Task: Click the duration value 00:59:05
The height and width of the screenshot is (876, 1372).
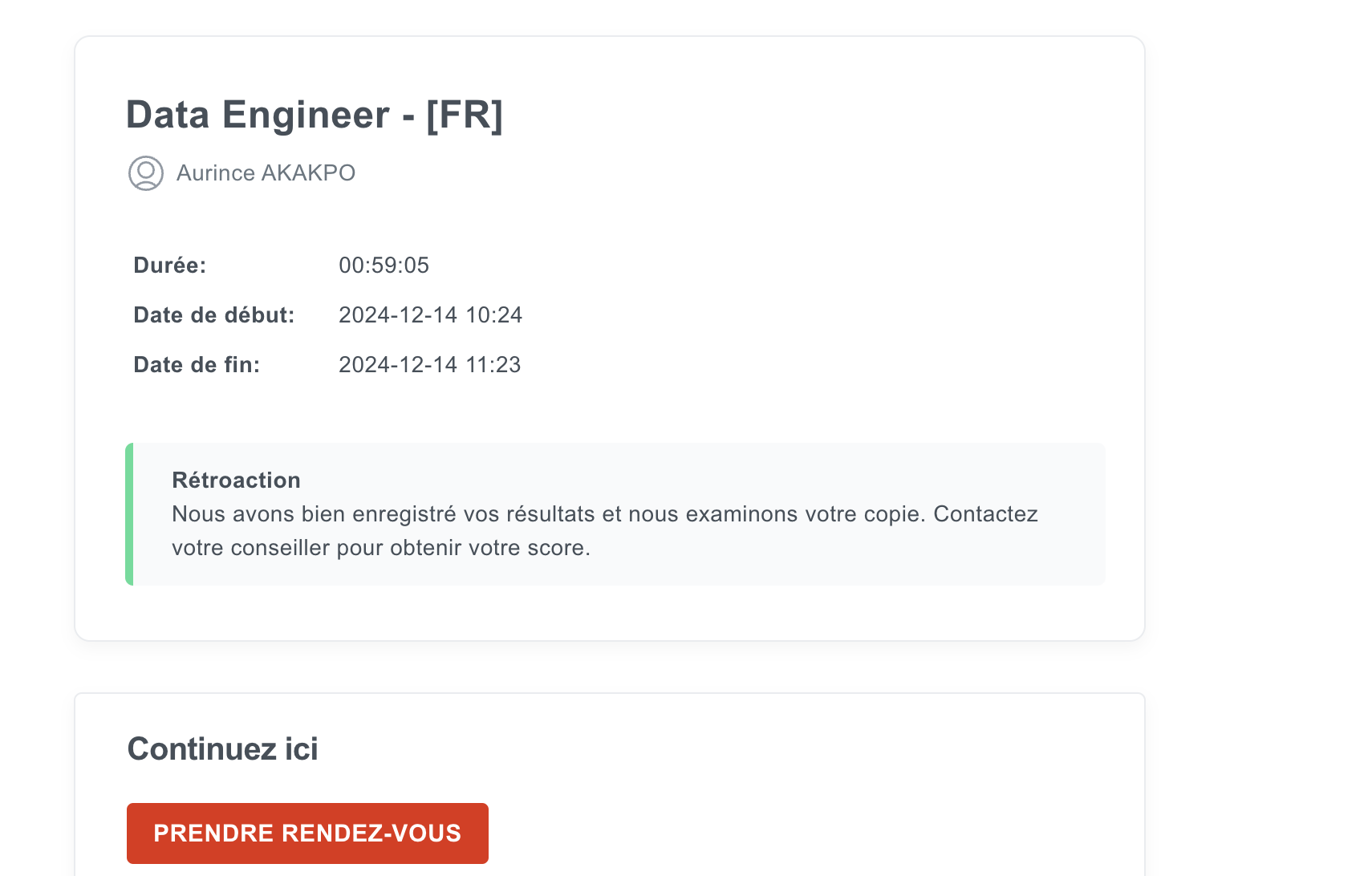Action: (x=384, y=266)
